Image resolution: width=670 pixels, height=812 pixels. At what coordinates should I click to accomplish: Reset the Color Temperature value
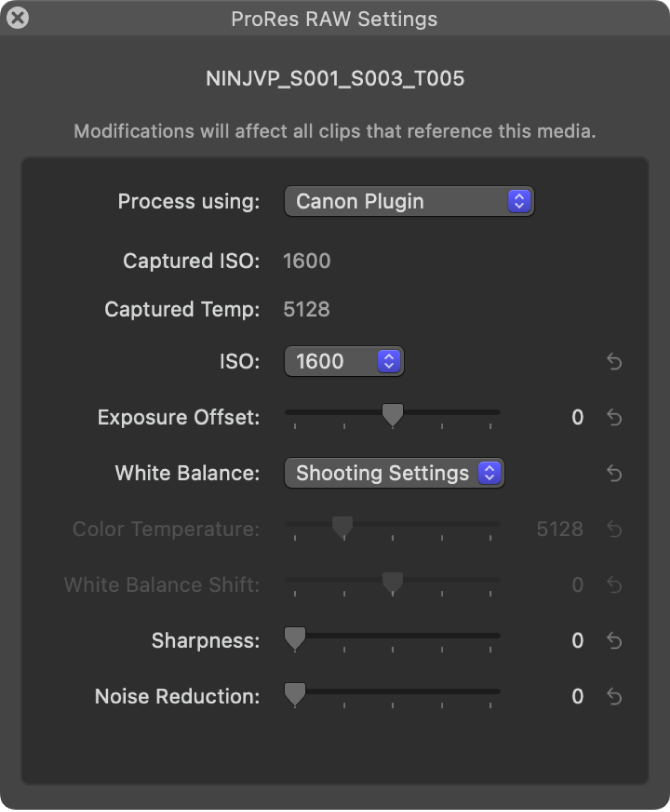pyautogui.click(x=615, y=530)
